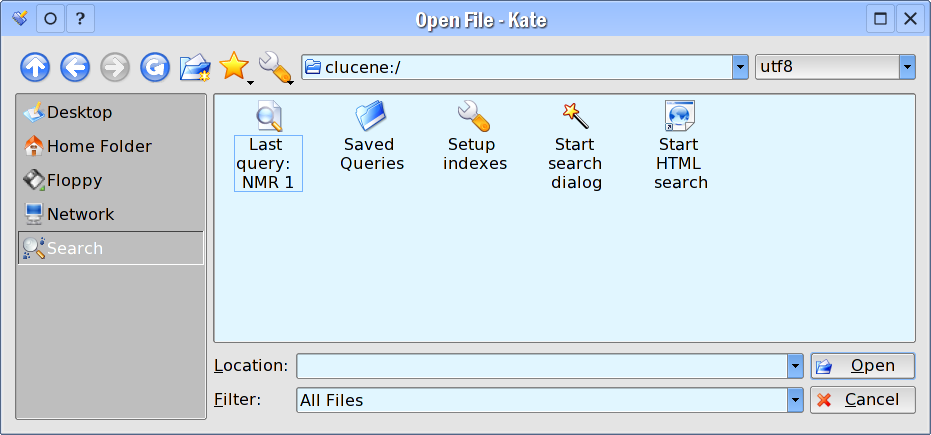931x435 pixels.
Task: Click the Cancel button
Action: (863, 400)
